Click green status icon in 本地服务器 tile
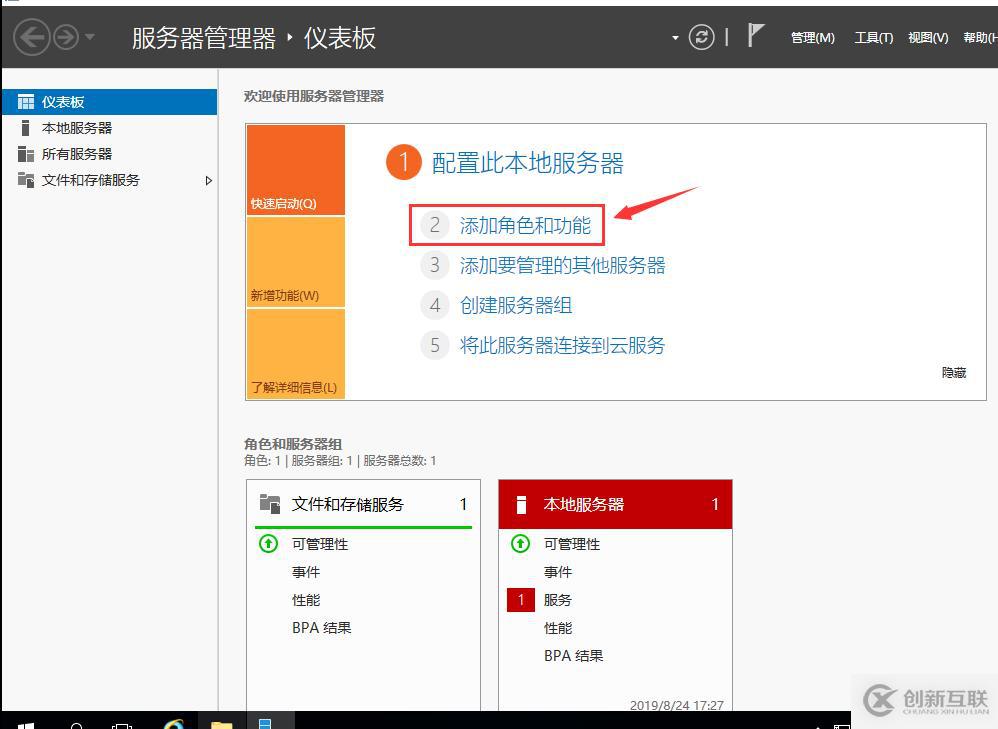 [x=521, y=544]
